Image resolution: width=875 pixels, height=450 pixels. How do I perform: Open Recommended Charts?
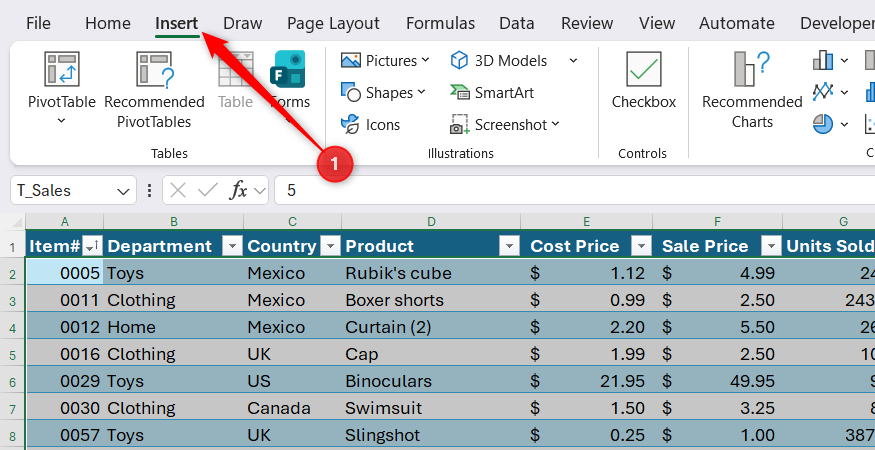click(752, 89)
